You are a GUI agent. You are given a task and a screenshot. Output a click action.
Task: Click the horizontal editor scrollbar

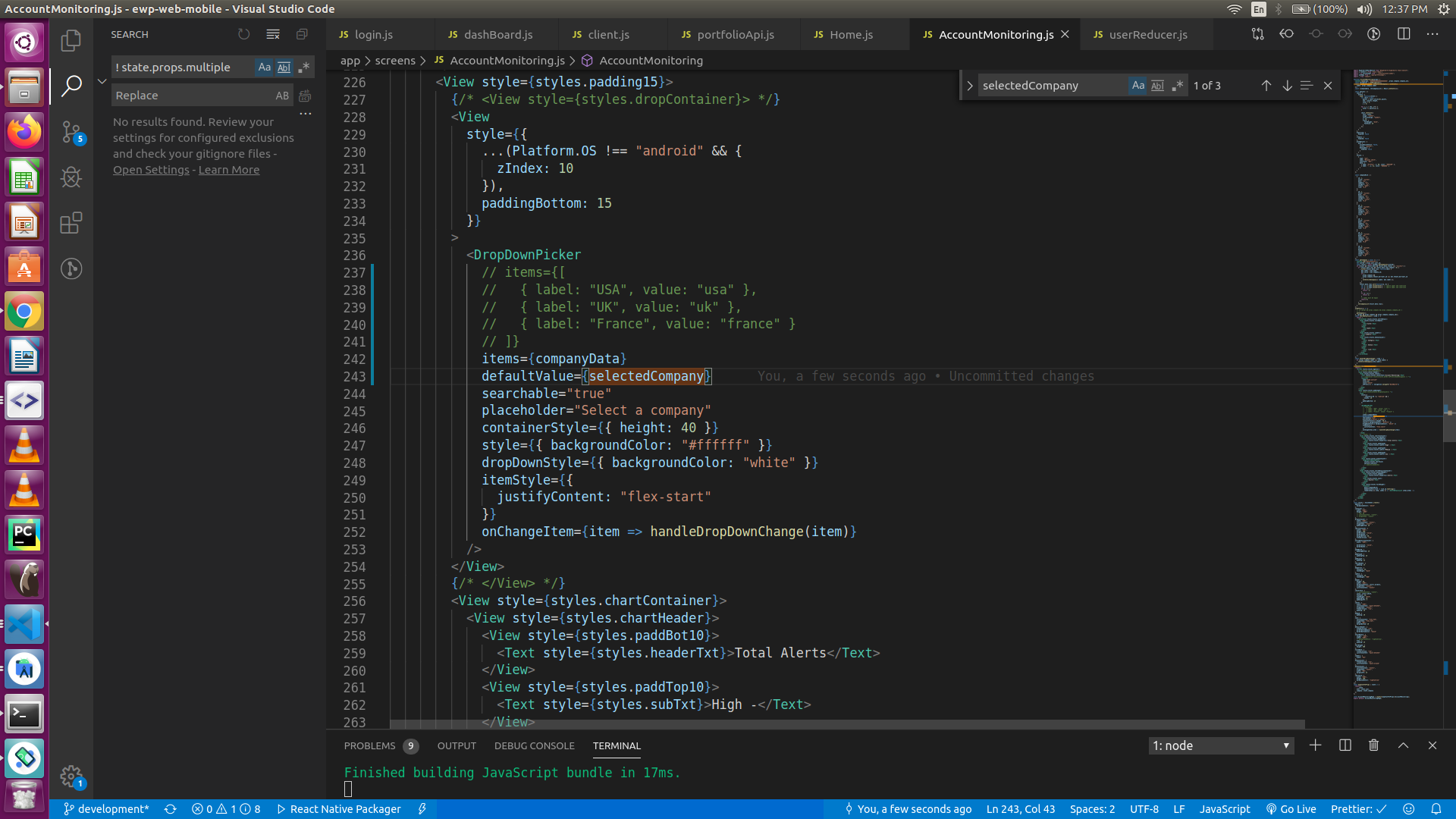click(x=847, y=724)
